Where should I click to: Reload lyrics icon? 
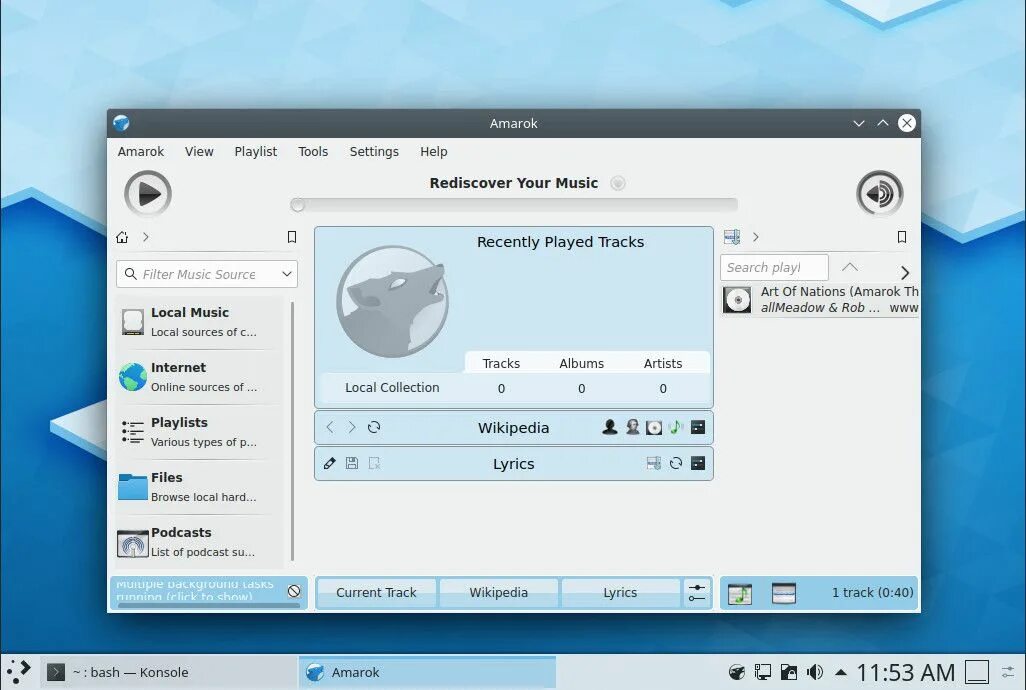tap(676, 463)
